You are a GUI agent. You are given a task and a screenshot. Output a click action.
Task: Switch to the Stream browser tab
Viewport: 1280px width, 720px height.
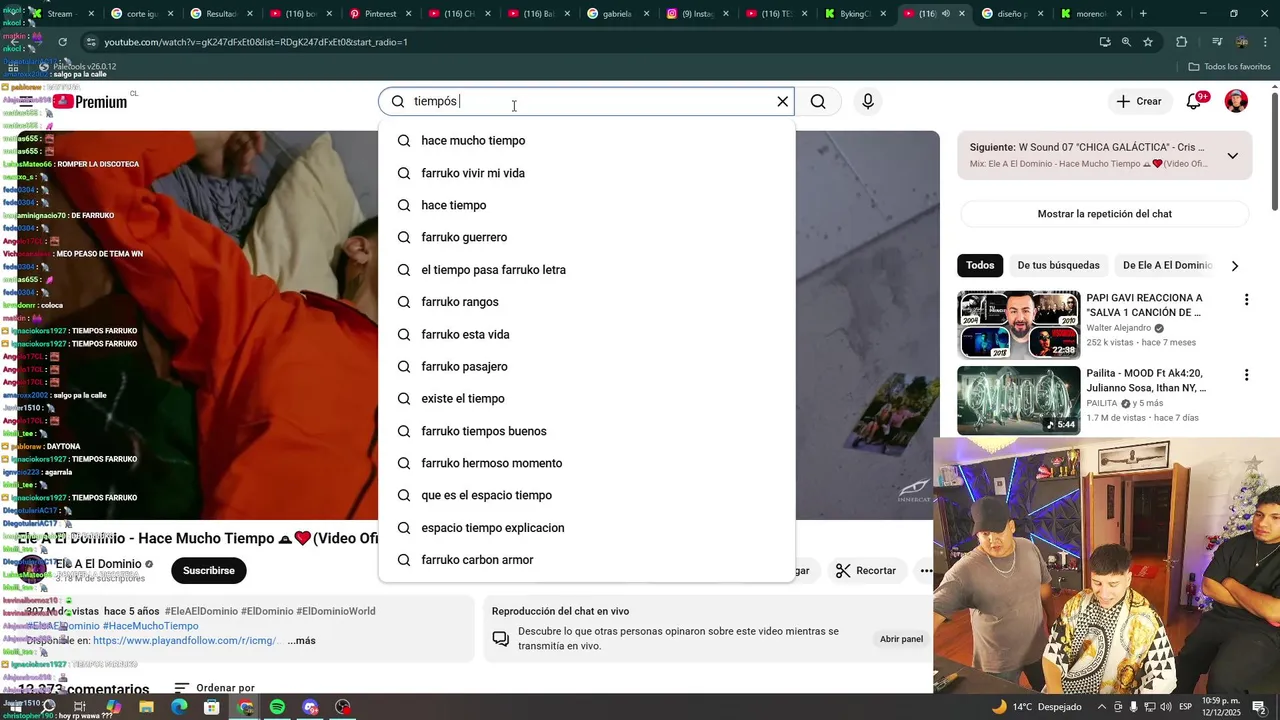click(60, 14)
